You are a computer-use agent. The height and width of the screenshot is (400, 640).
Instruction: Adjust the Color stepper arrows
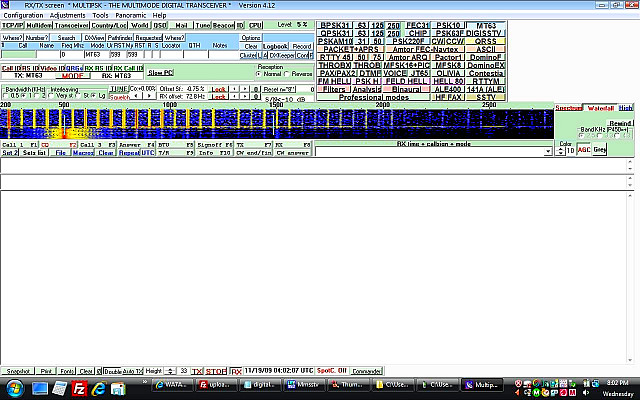tap(561, 151)
